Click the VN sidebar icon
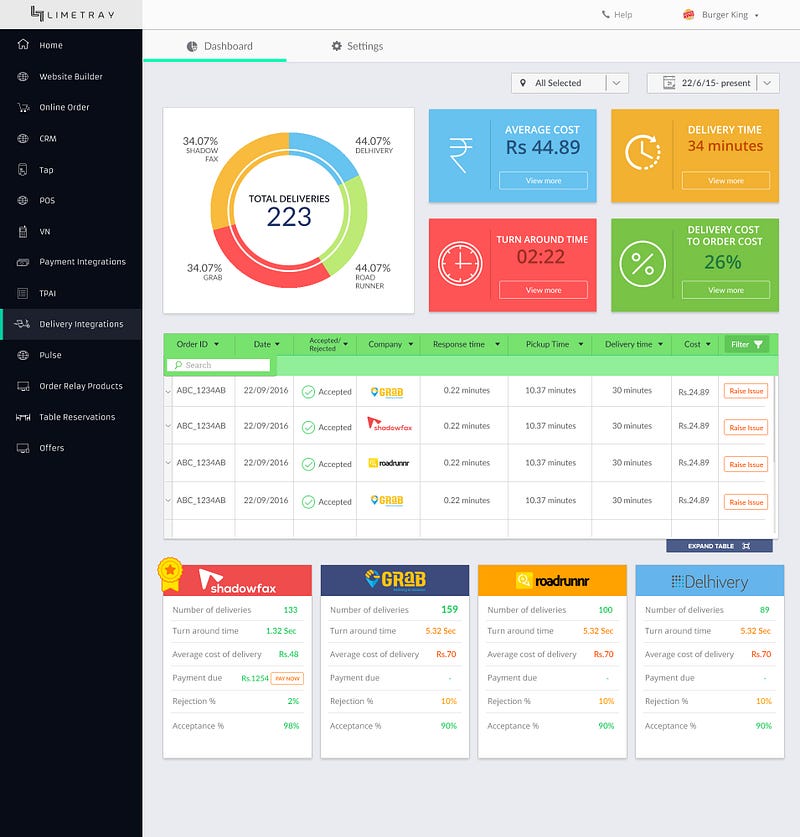The width and height of the screenshot is (800, 837). pos(22,232)
